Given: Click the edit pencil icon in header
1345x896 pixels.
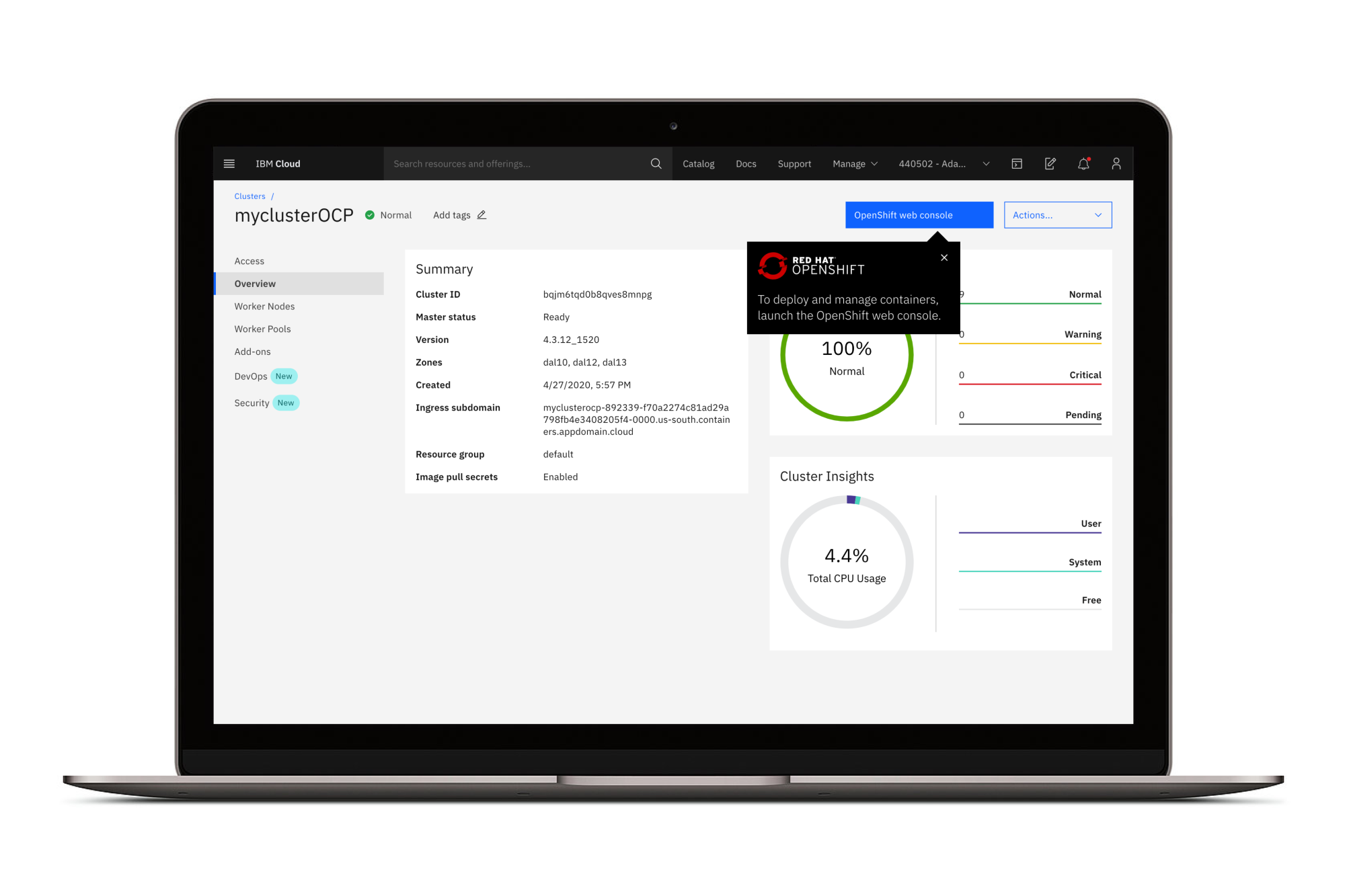Looking at the screenshot, I should pyautogui.click(x=1050, y=163).
